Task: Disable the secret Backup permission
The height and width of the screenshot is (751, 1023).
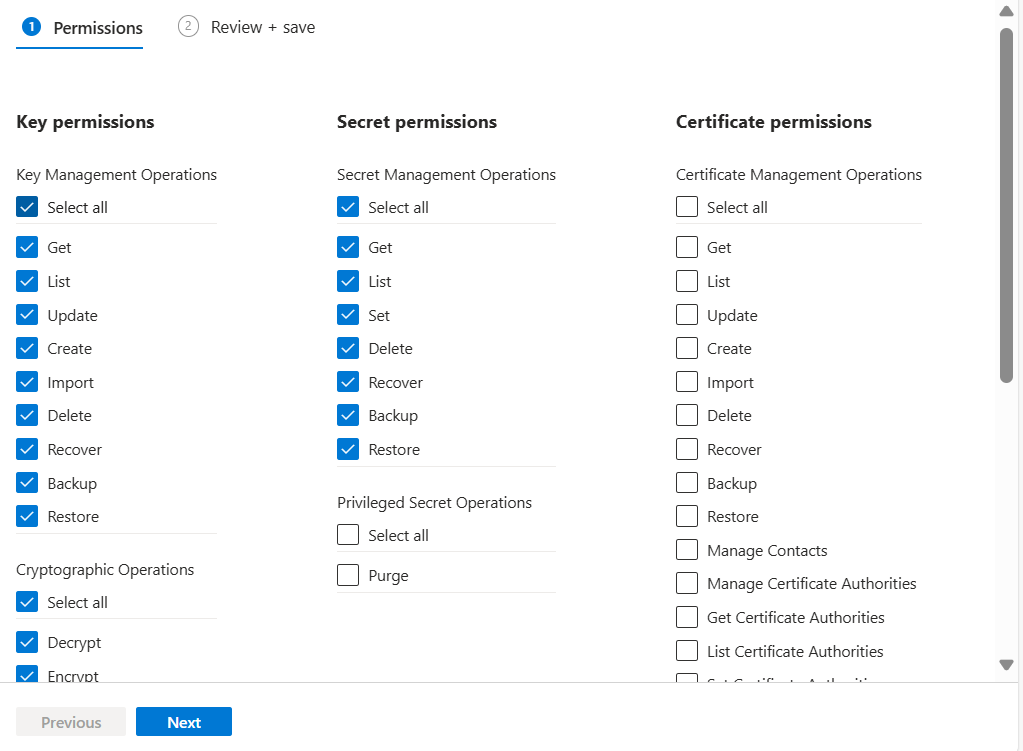Action: click(x=348, y=416)
